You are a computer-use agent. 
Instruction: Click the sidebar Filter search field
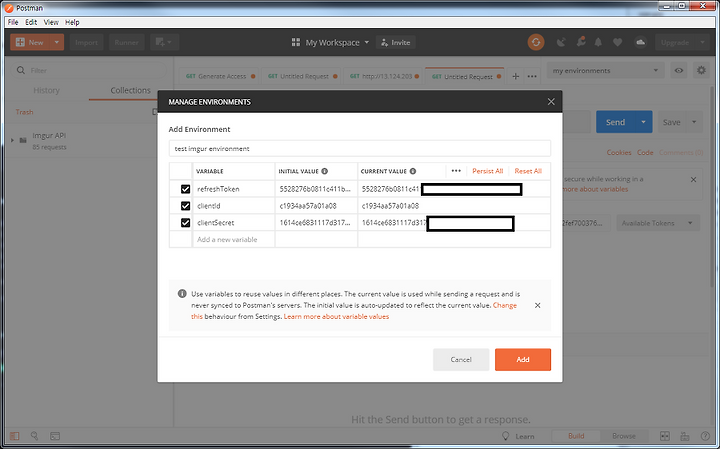[x=89, y=70]
